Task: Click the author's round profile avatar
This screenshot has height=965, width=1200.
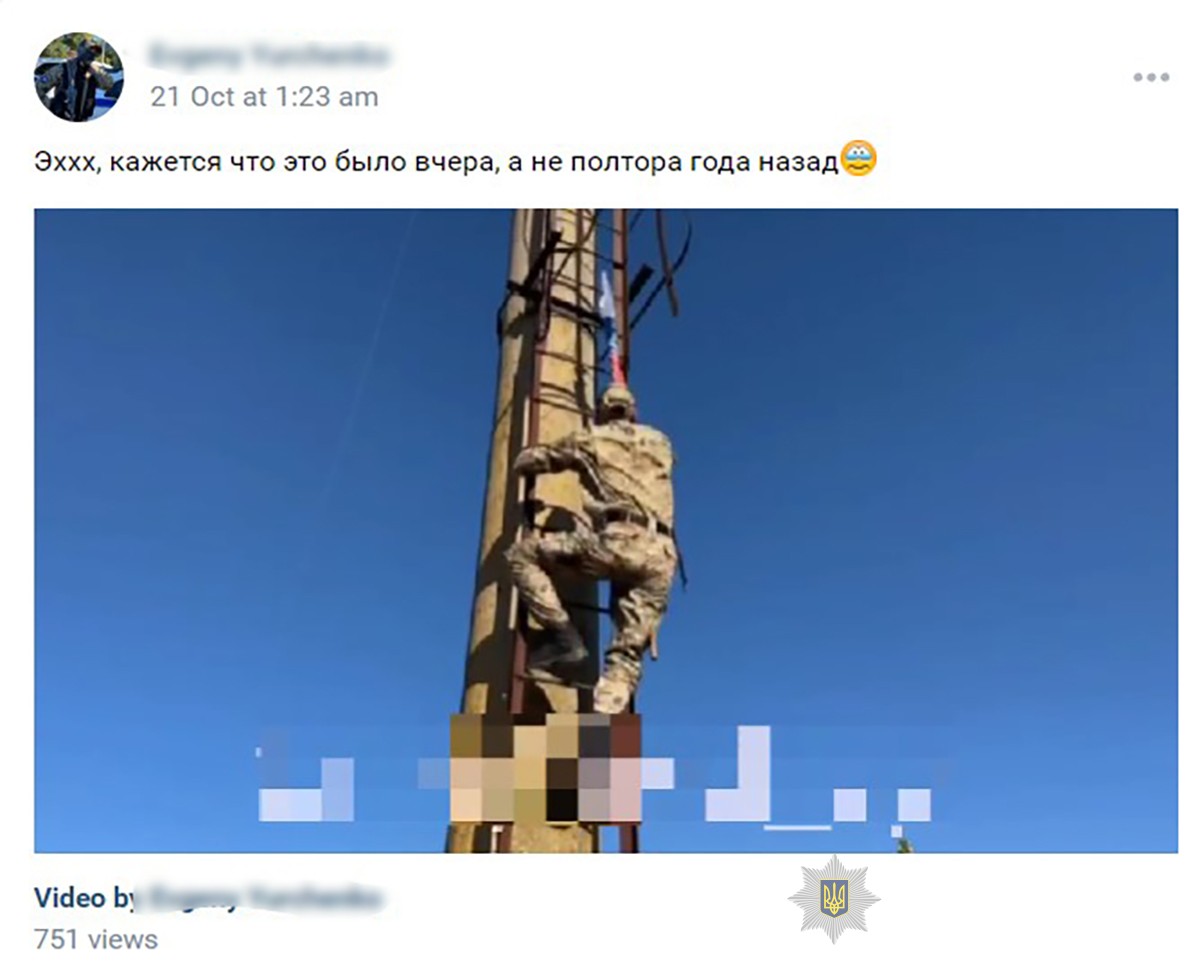Action: (x=79, y=77)
